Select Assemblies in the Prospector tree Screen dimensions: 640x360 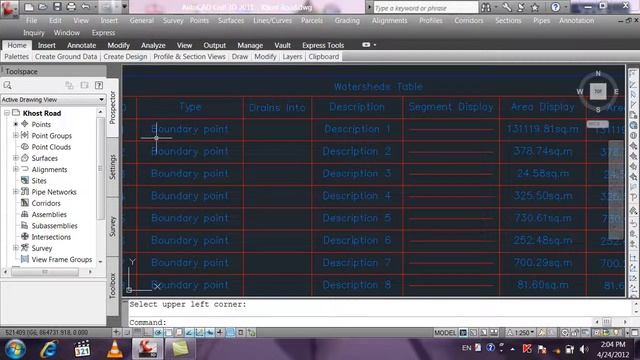tap(49, 214)
